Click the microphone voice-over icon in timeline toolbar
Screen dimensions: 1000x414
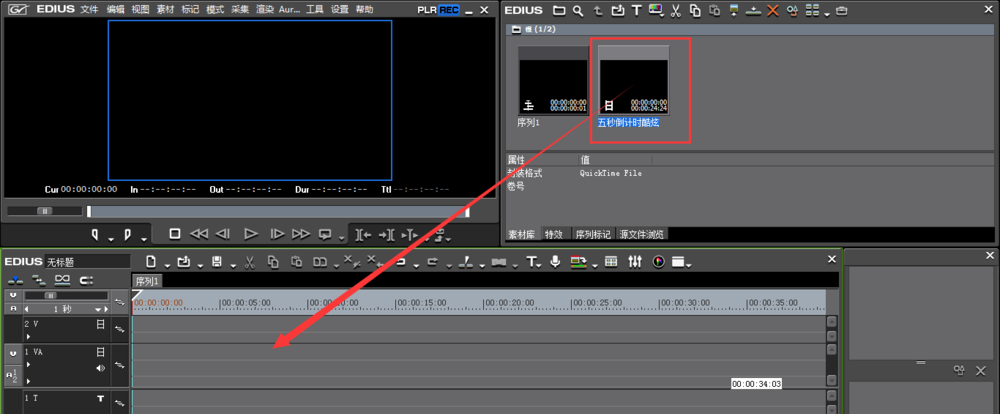[555, 262]
